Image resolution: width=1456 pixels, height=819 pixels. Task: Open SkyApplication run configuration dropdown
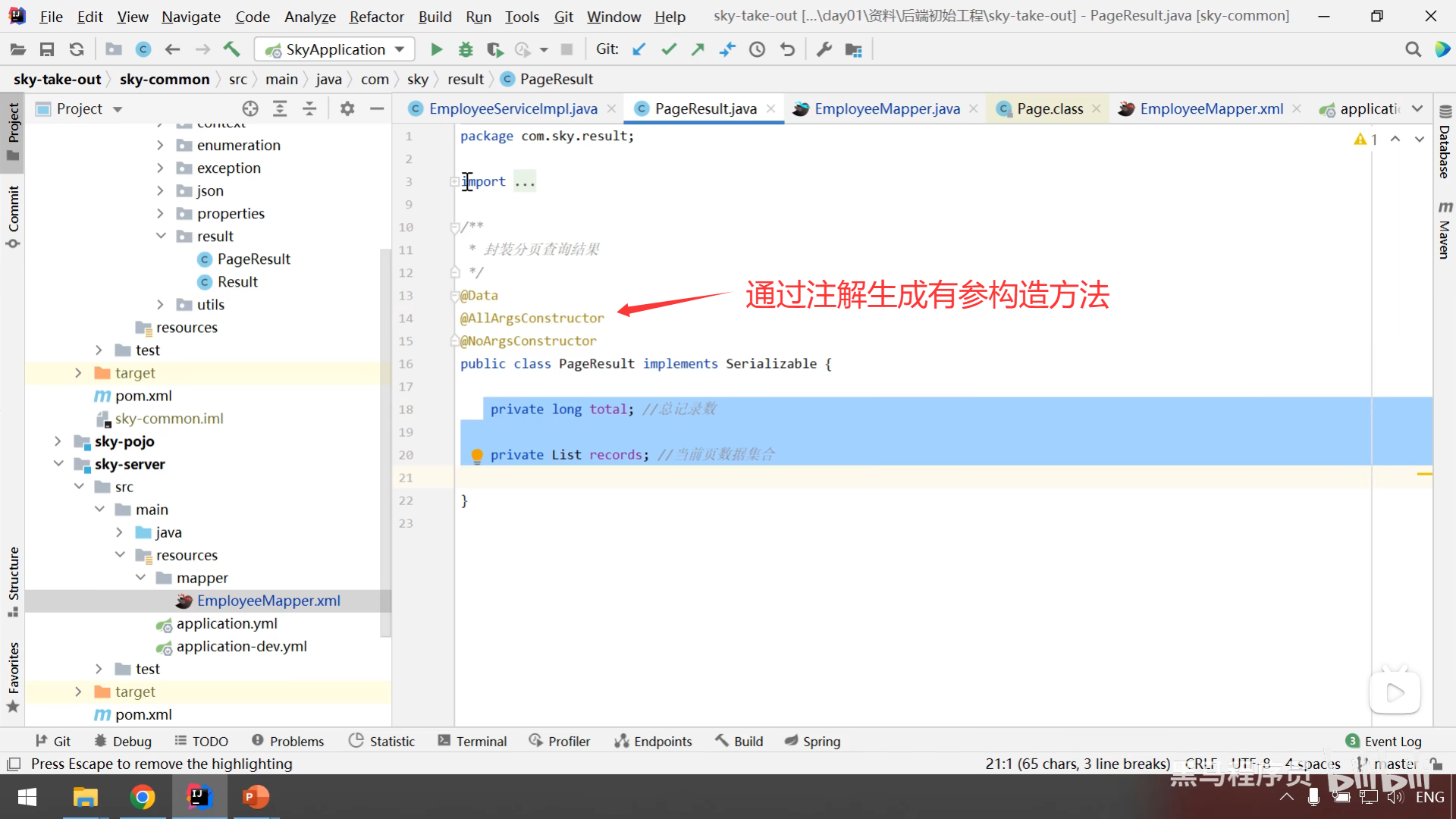click(x=335, y=50)
